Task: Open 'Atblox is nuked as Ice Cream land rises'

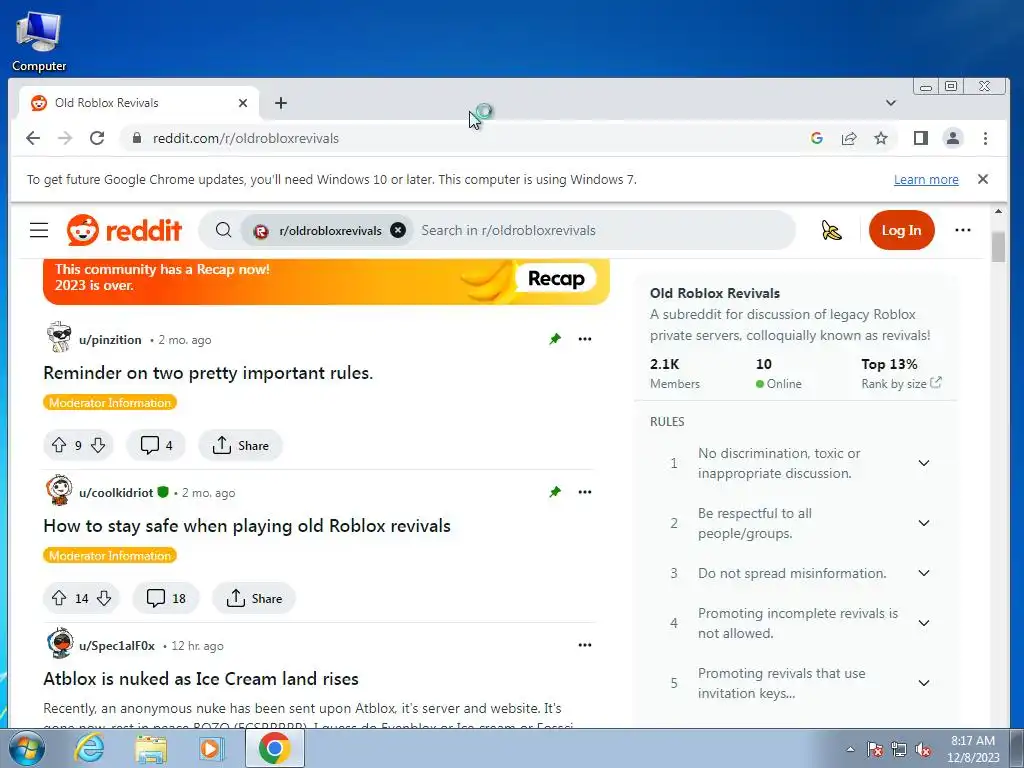Action: 200,679
